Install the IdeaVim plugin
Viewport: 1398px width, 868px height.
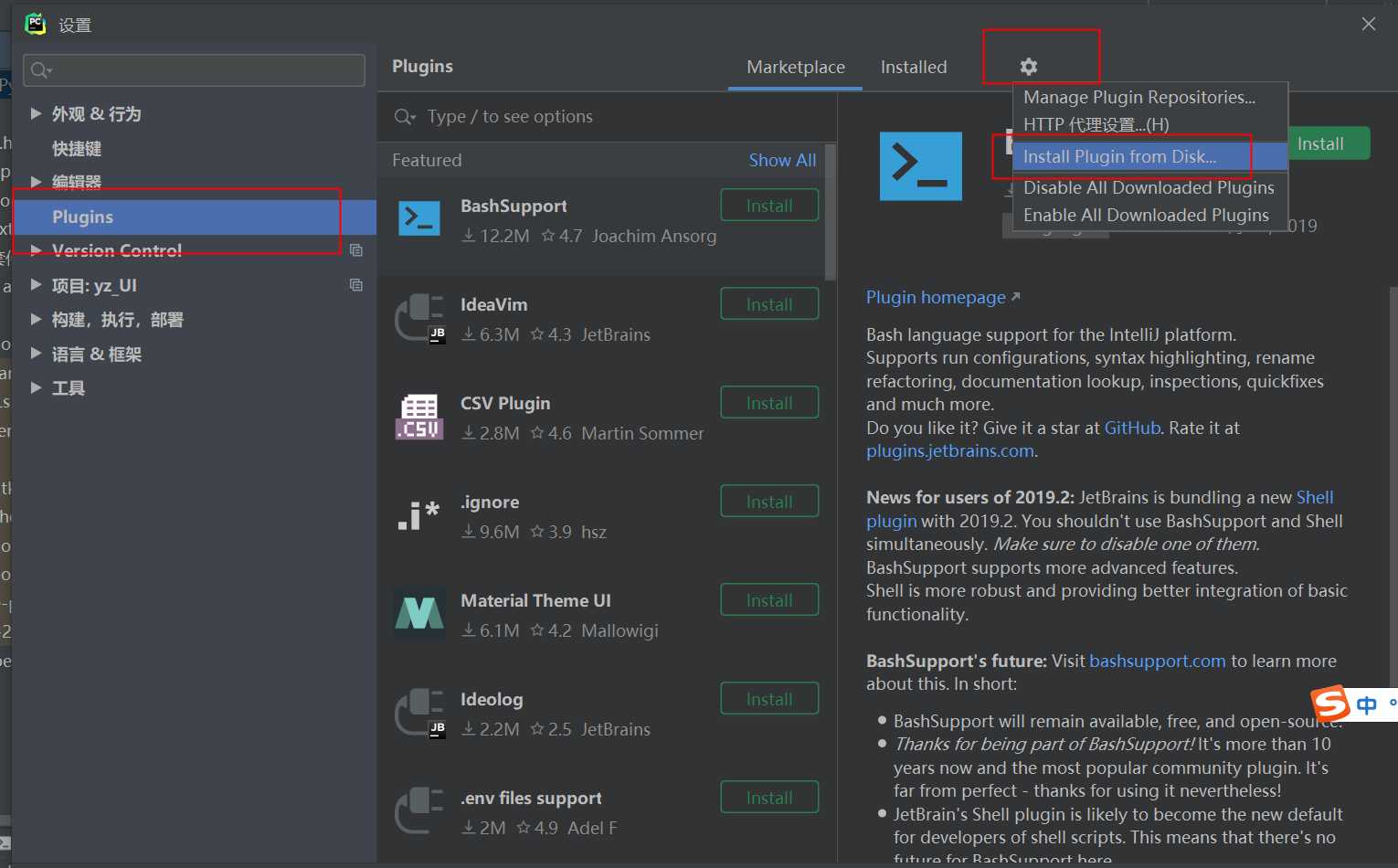(769, 304)
